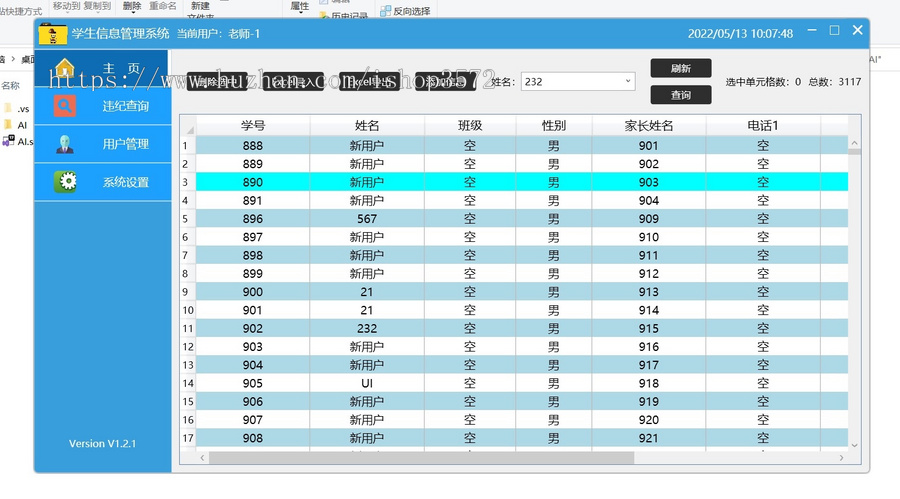The image size is (900, 499).
Task: Click parent name cell 921
Action: tap(649, 438)
